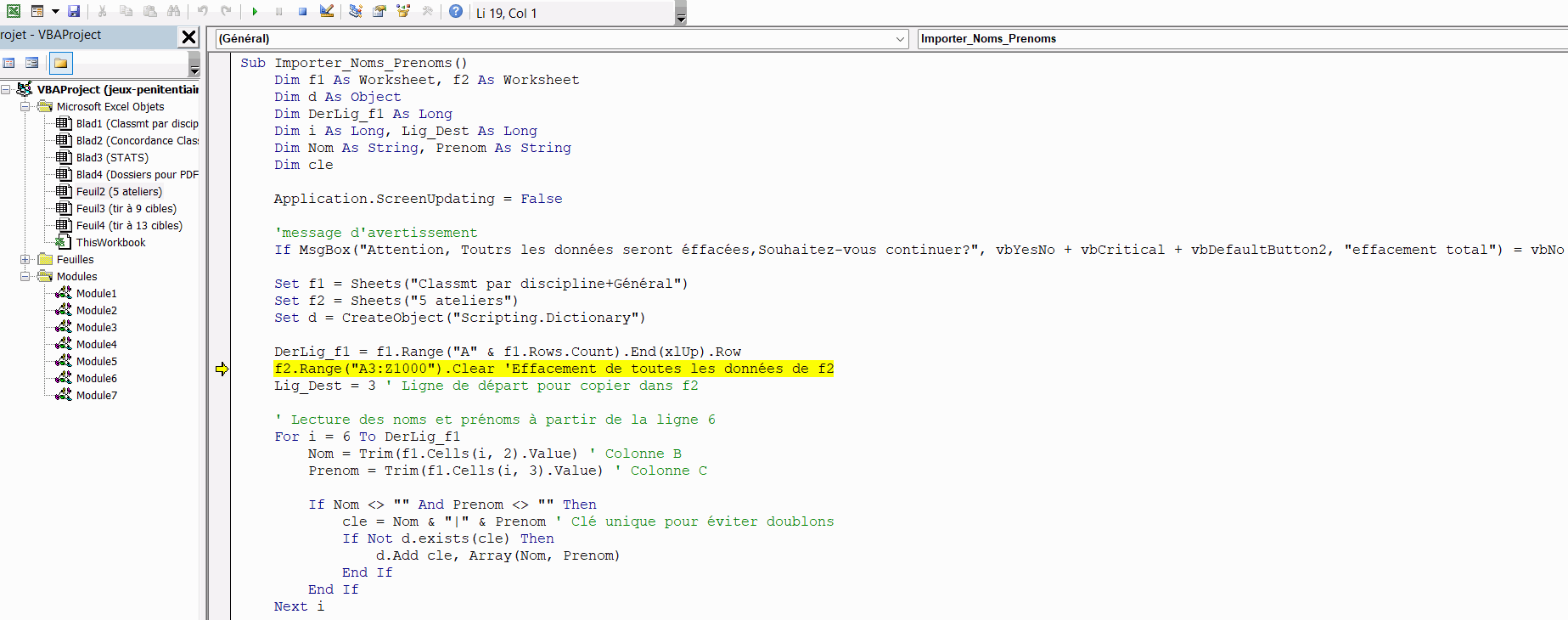
Task: Select Module2 in the tree
Action: click(97, 310)
